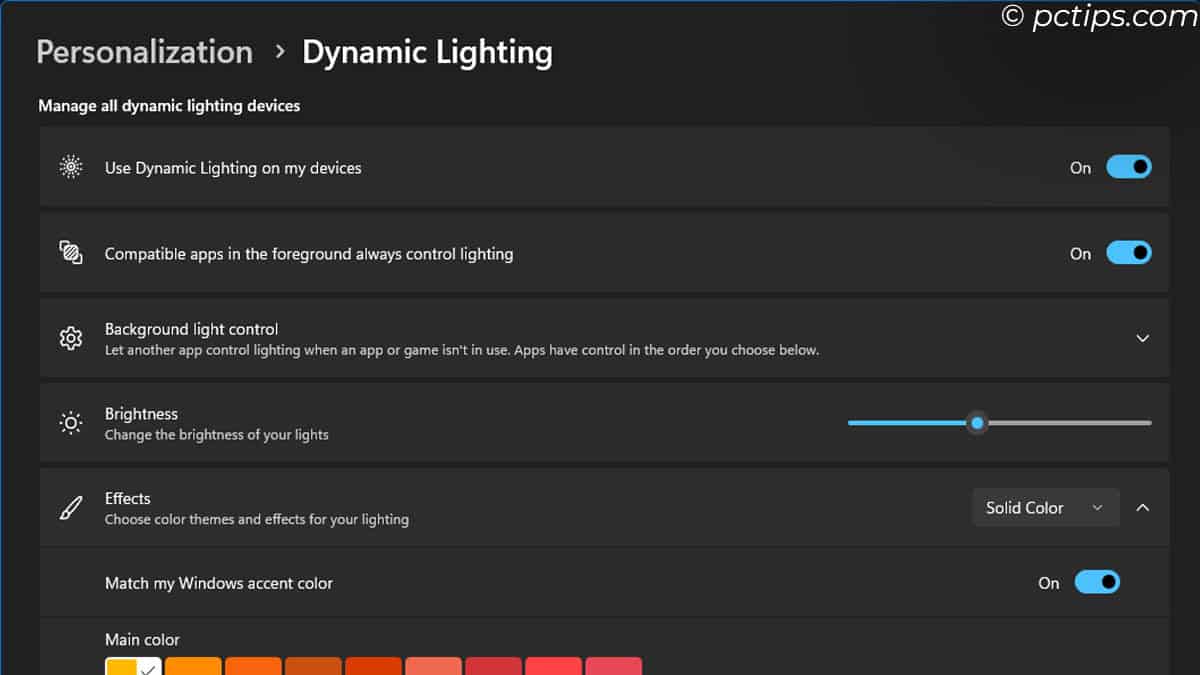Viewport: 1200px width, 675px height.
Task: Click the Background light control gear icon
Action: coord(71,339)
